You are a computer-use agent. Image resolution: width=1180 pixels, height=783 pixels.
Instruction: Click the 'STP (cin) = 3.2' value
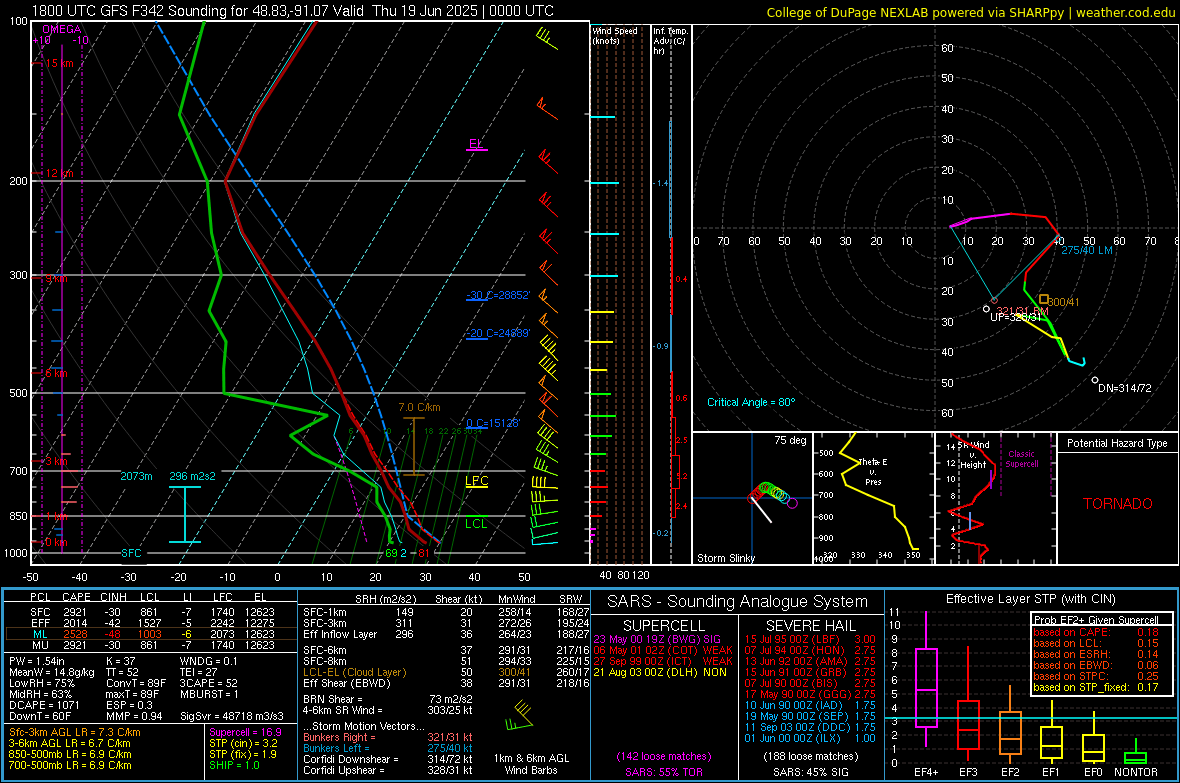point(243,743)
